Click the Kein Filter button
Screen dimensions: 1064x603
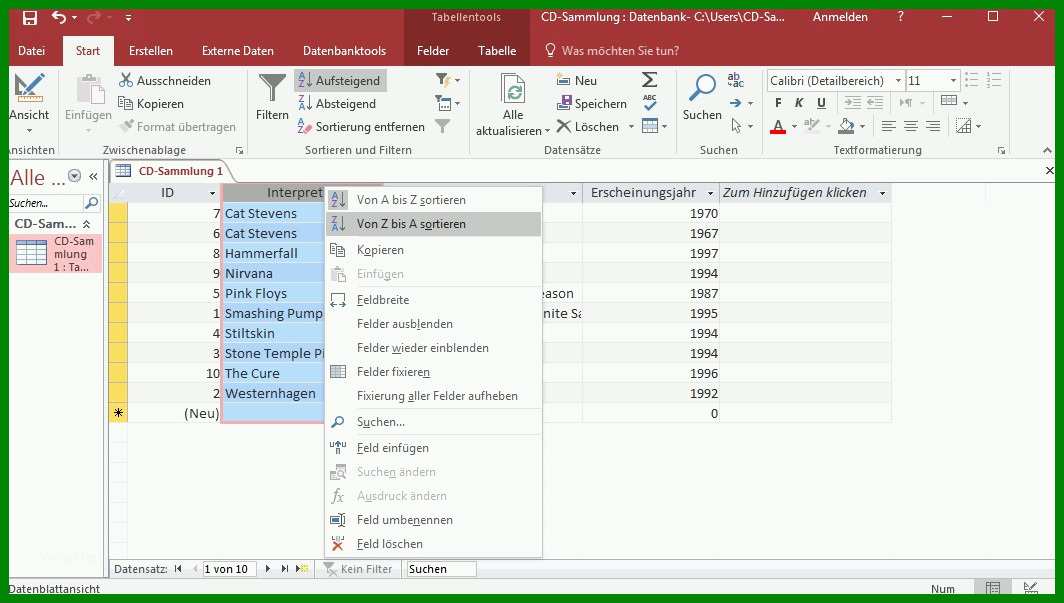pyautogui.click(x=358, y=569)
